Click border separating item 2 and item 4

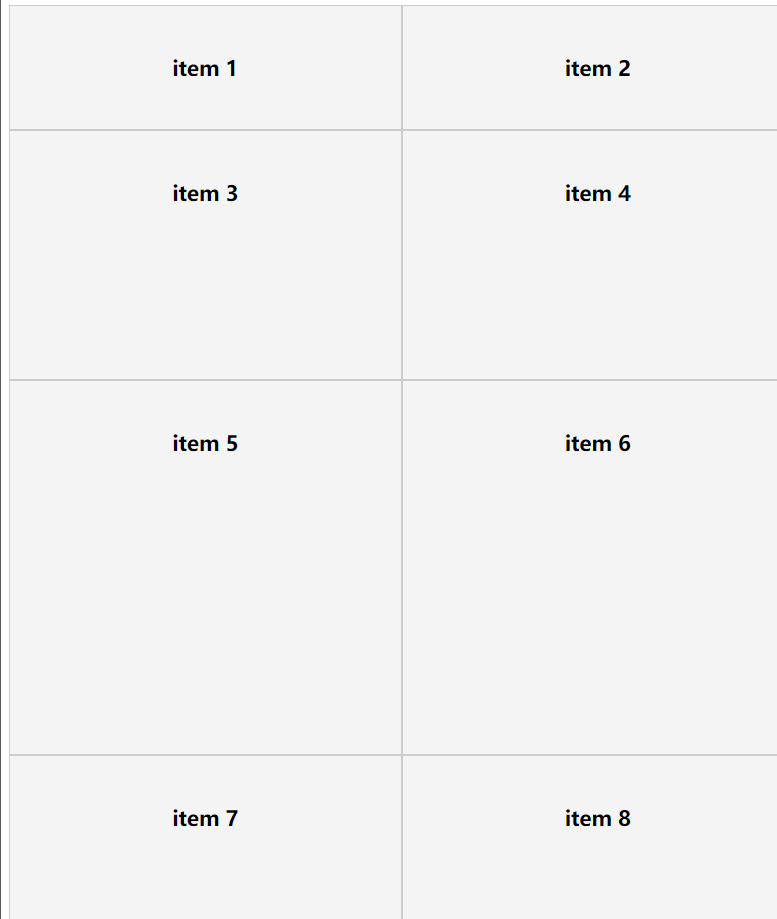(x=597, y=130)
